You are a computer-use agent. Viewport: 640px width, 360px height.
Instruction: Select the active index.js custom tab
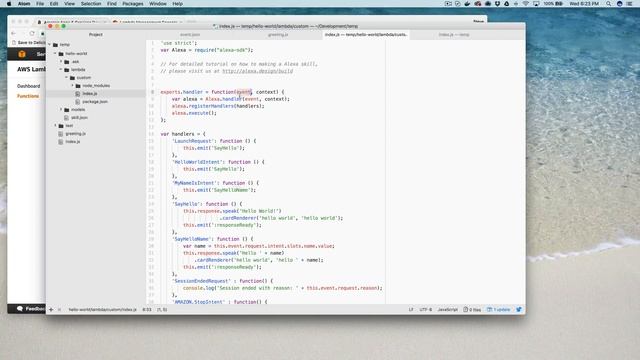click(366, 35)
